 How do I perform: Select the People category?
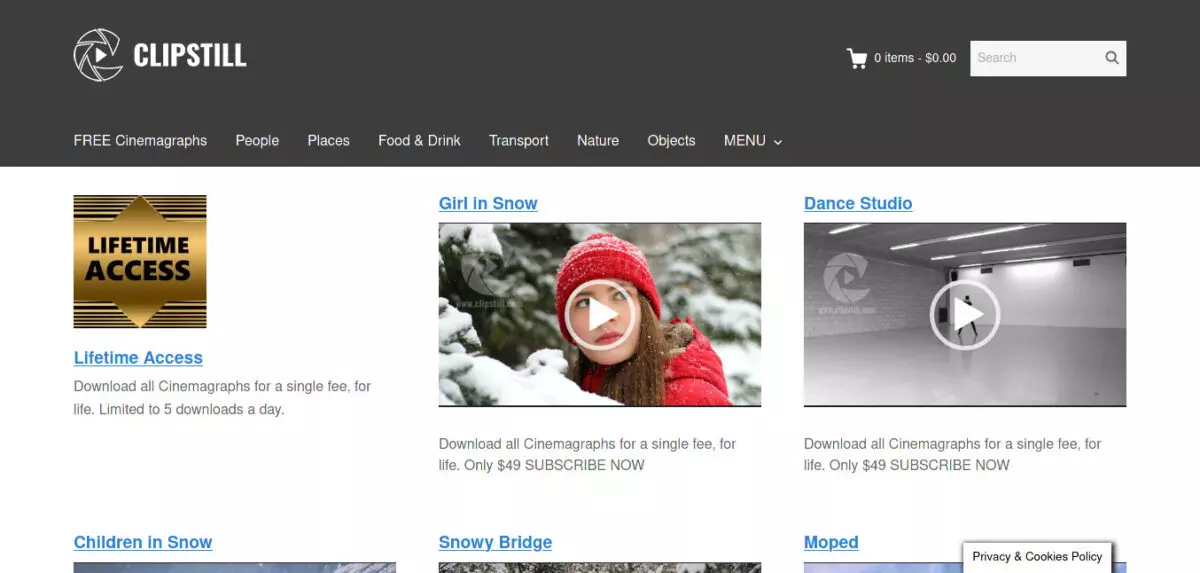[x=257, y=141]
